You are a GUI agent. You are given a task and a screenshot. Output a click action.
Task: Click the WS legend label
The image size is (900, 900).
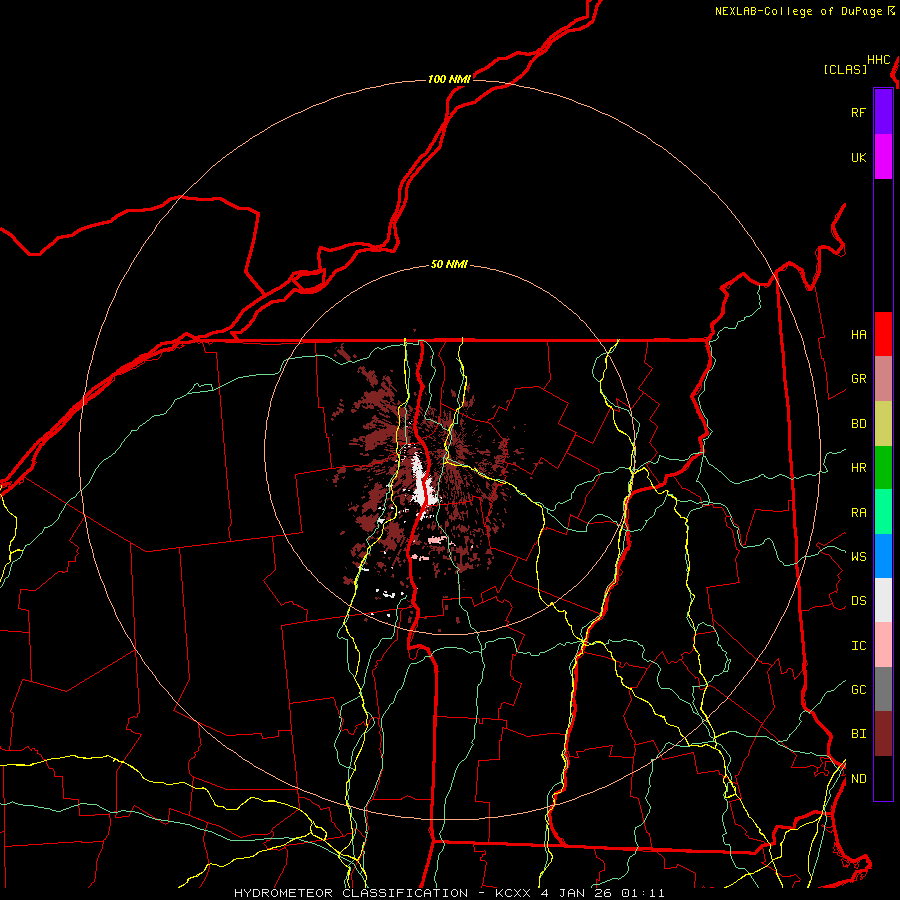point(858,556)
